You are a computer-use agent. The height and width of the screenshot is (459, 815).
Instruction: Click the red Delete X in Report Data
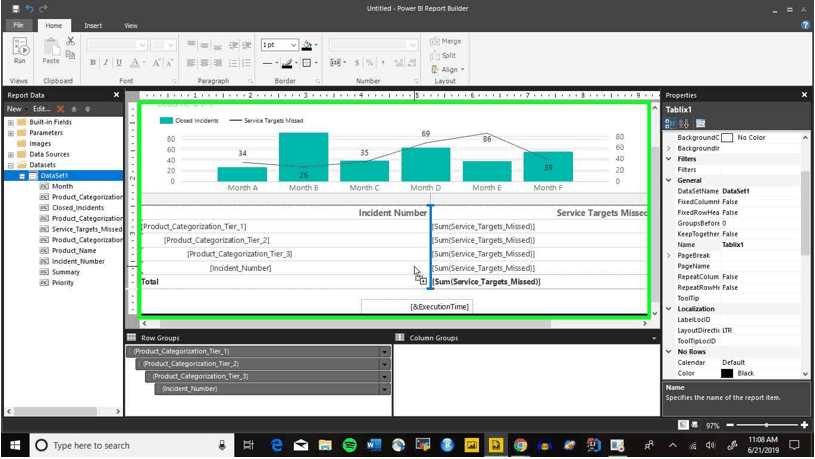60,109
